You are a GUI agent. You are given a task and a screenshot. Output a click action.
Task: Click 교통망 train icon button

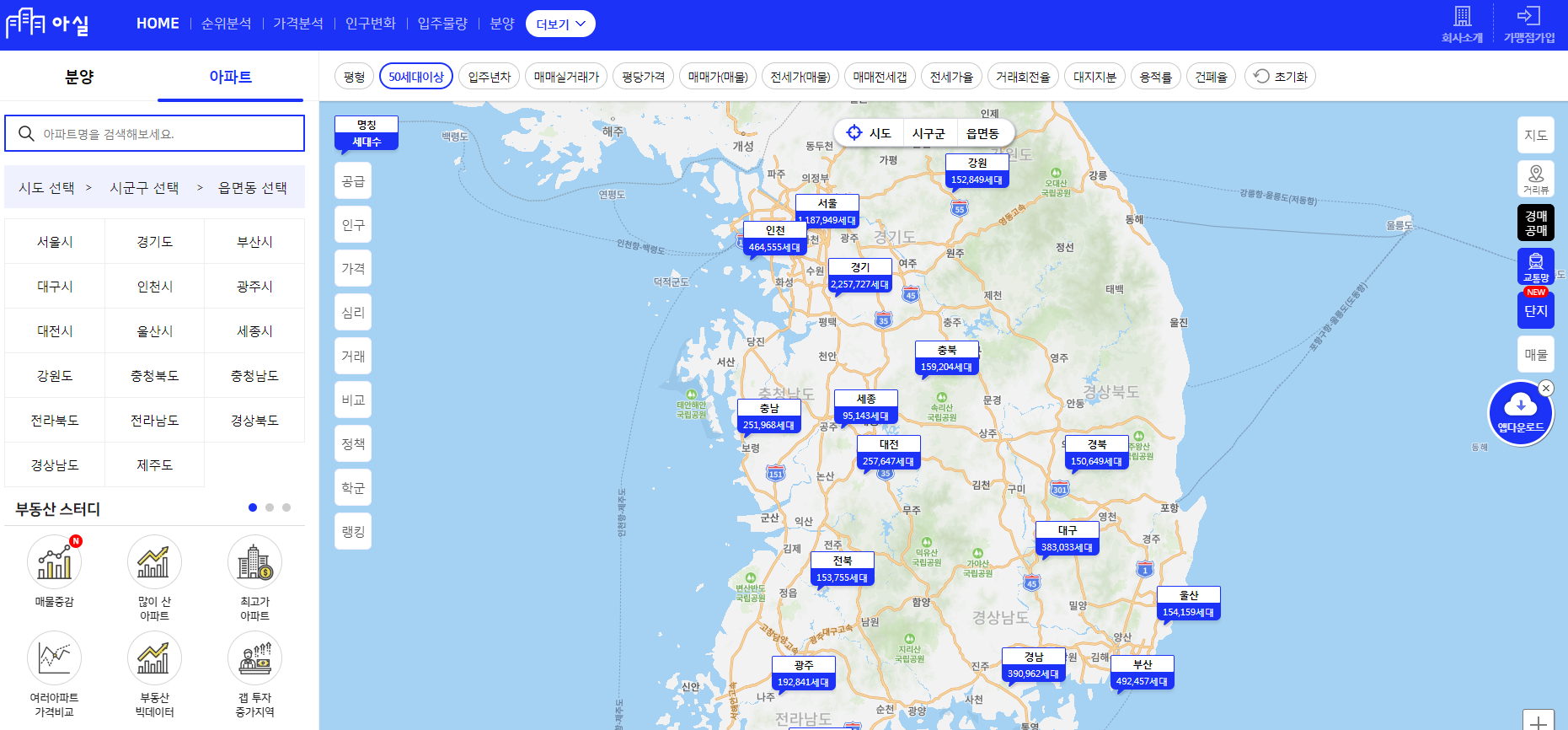(1536, 266)
